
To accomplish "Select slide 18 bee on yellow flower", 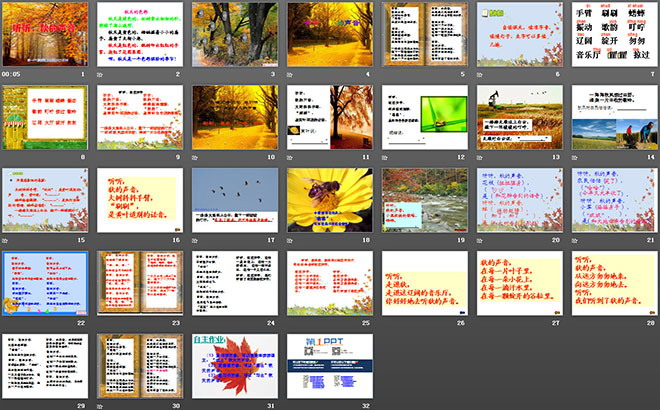I will point(330,200).
